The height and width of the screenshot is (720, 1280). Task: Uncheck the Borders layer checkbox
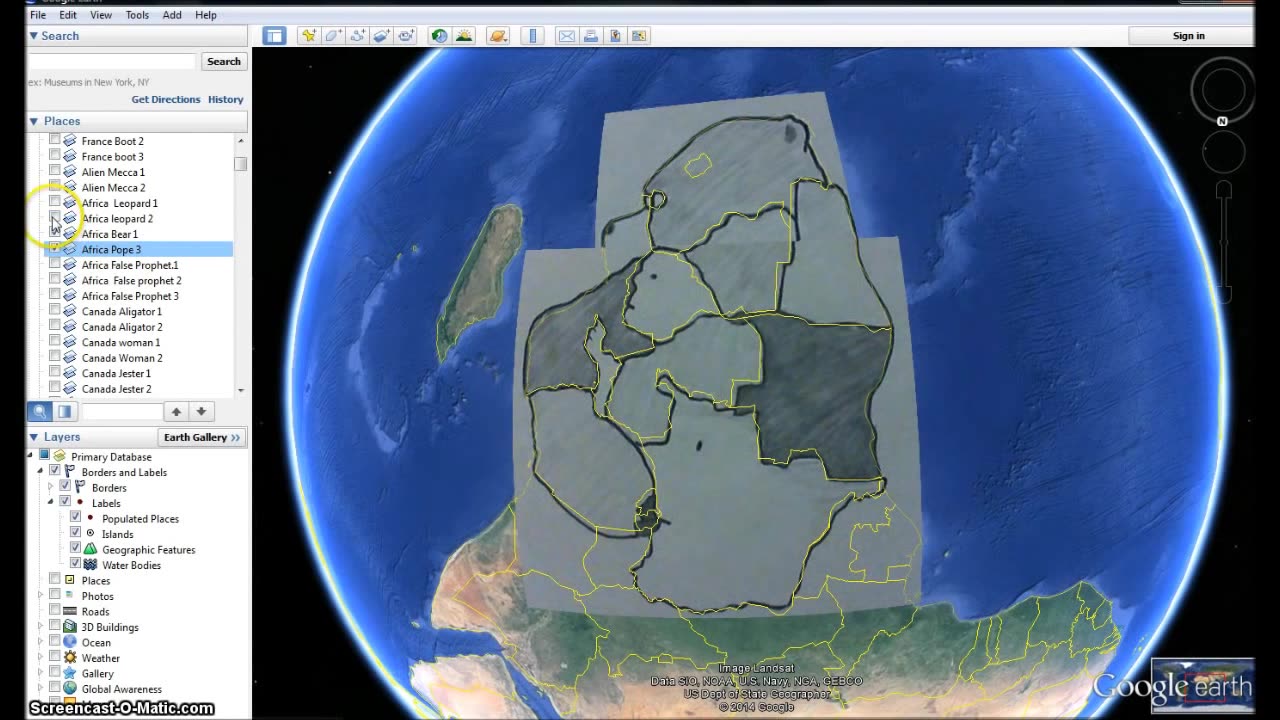coord(65,487)
